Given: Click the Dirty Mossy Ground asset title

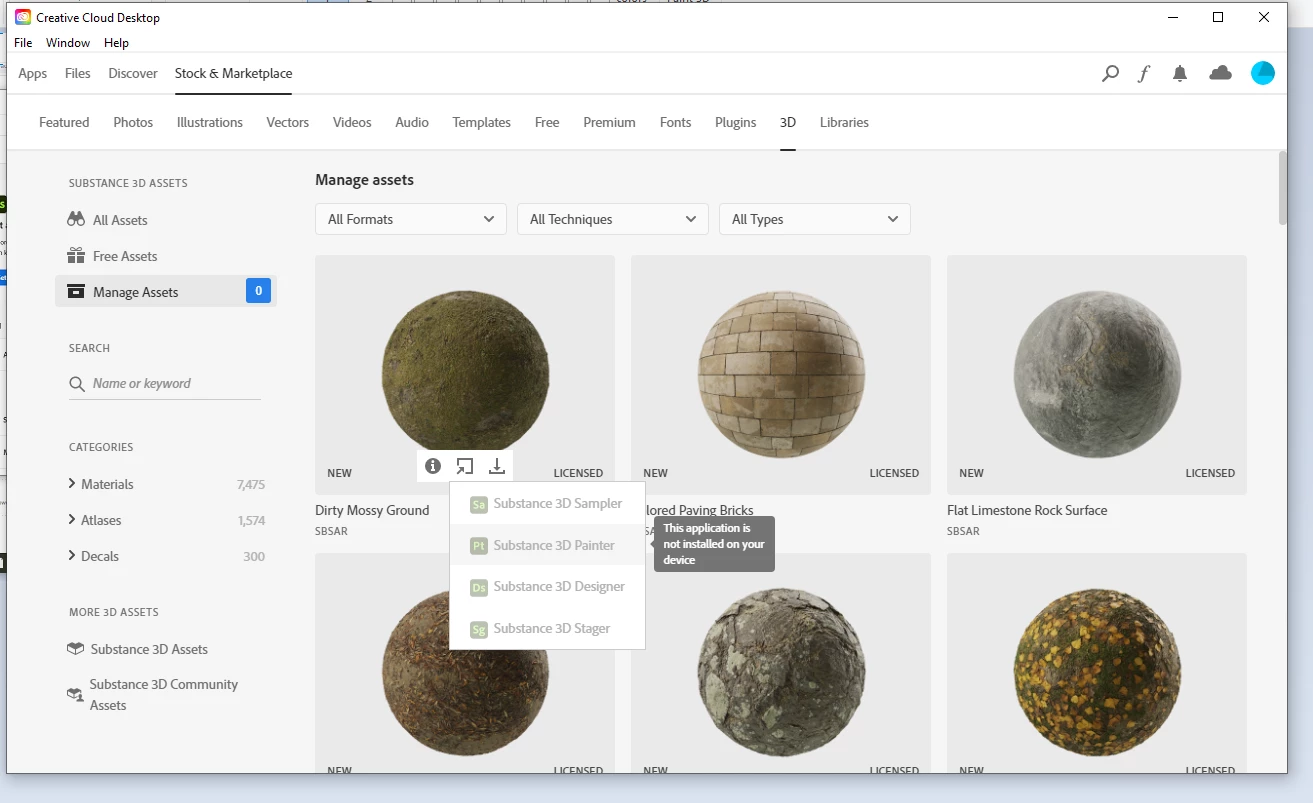Looking at the screenshot, I should tap(372, 510).
